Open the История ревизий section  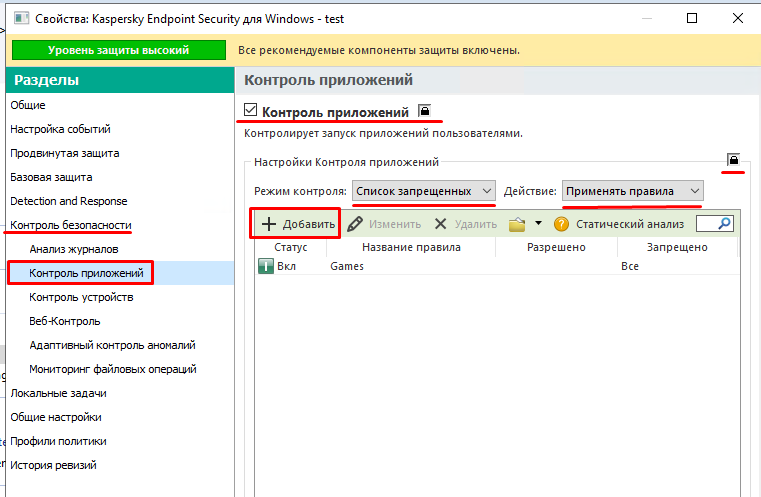point(53,465)
